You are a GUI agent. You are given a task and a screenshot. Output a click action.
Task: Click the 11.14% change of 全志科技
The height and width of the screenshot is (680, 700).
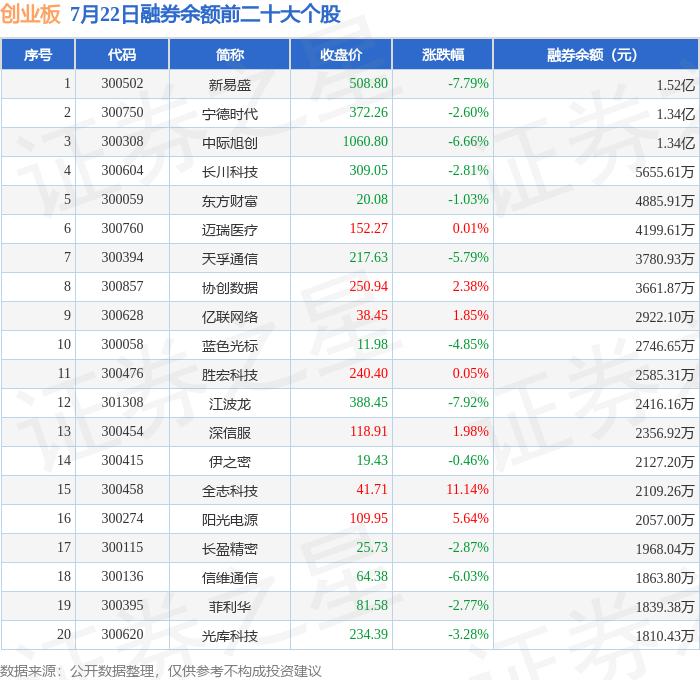467,489
